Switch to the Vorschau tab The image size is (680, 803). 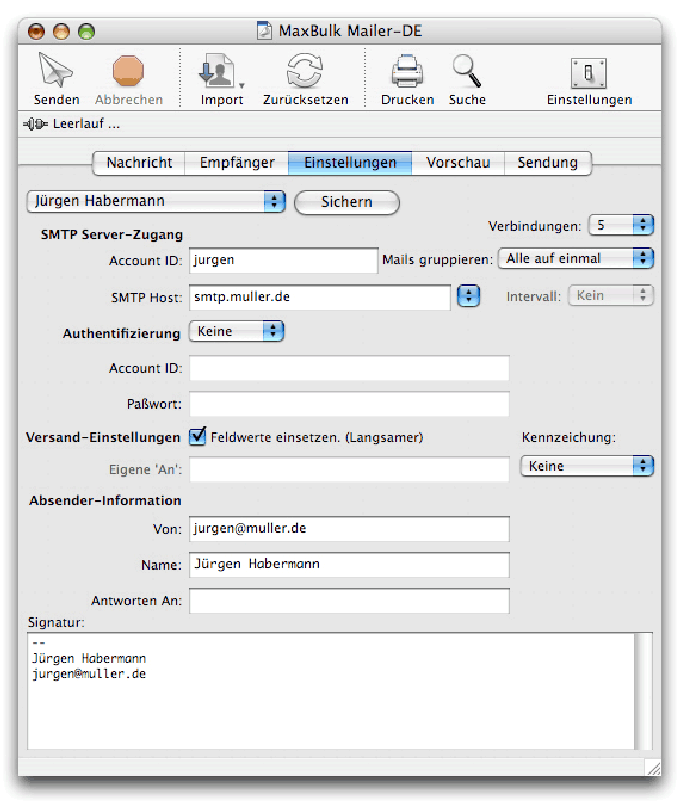[458, 163]
